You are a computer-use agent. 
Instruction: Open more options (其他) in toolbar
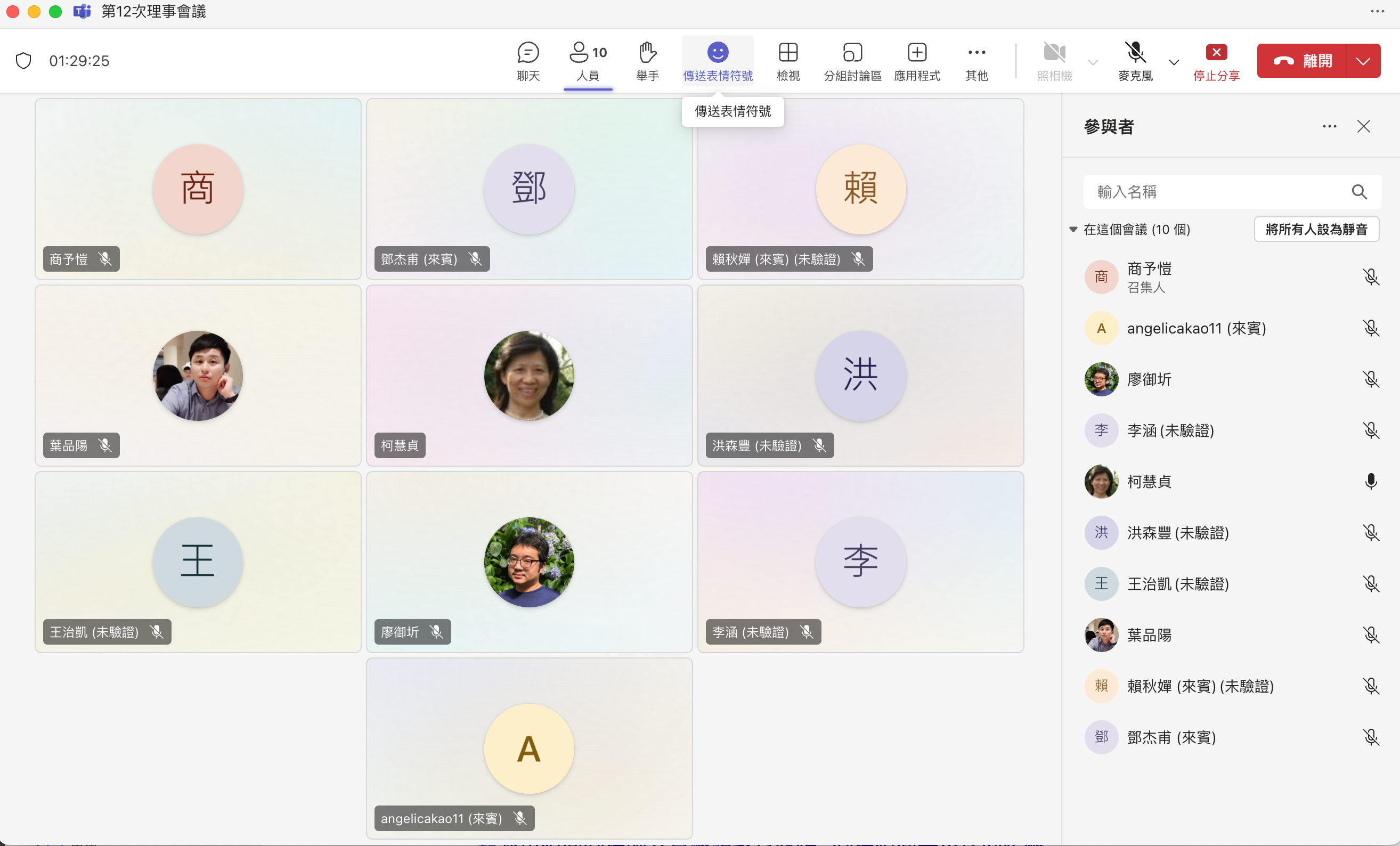[x=976, y=61]
